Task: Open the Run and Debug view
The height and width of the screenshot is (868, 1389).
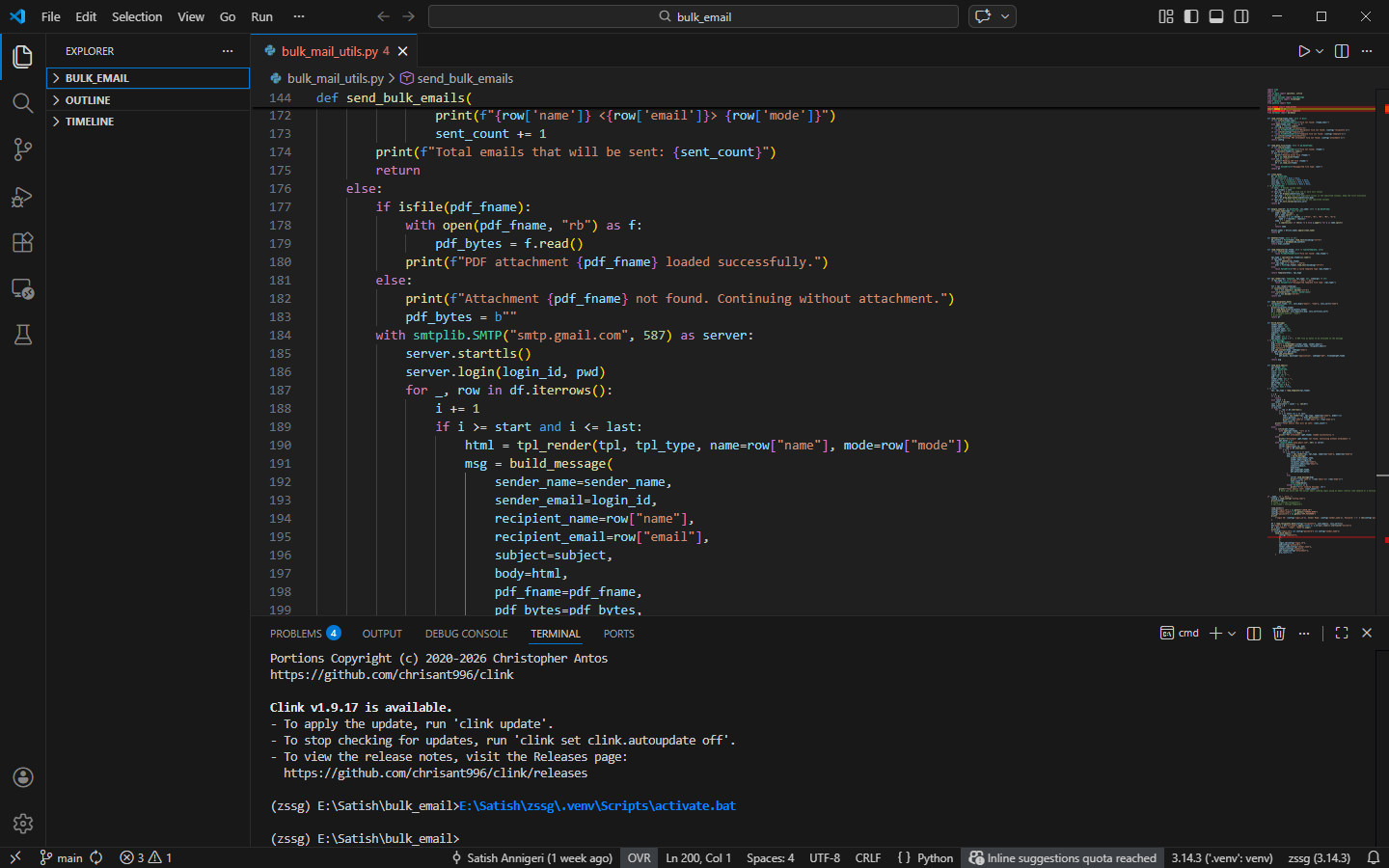Action: [x=23, y=197]
